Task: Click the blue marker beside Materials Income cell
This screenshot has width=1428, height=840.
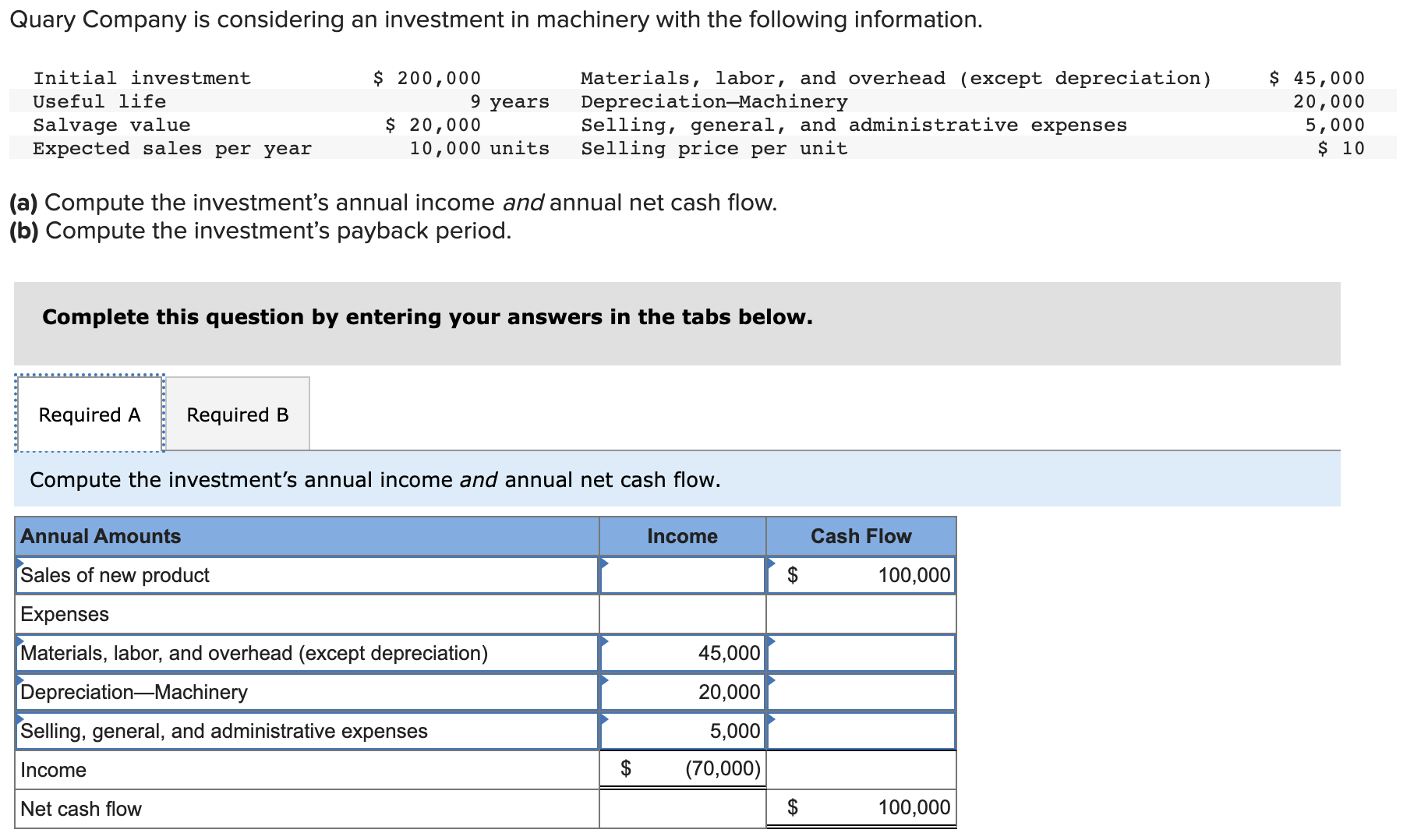Action: [604, 641]
